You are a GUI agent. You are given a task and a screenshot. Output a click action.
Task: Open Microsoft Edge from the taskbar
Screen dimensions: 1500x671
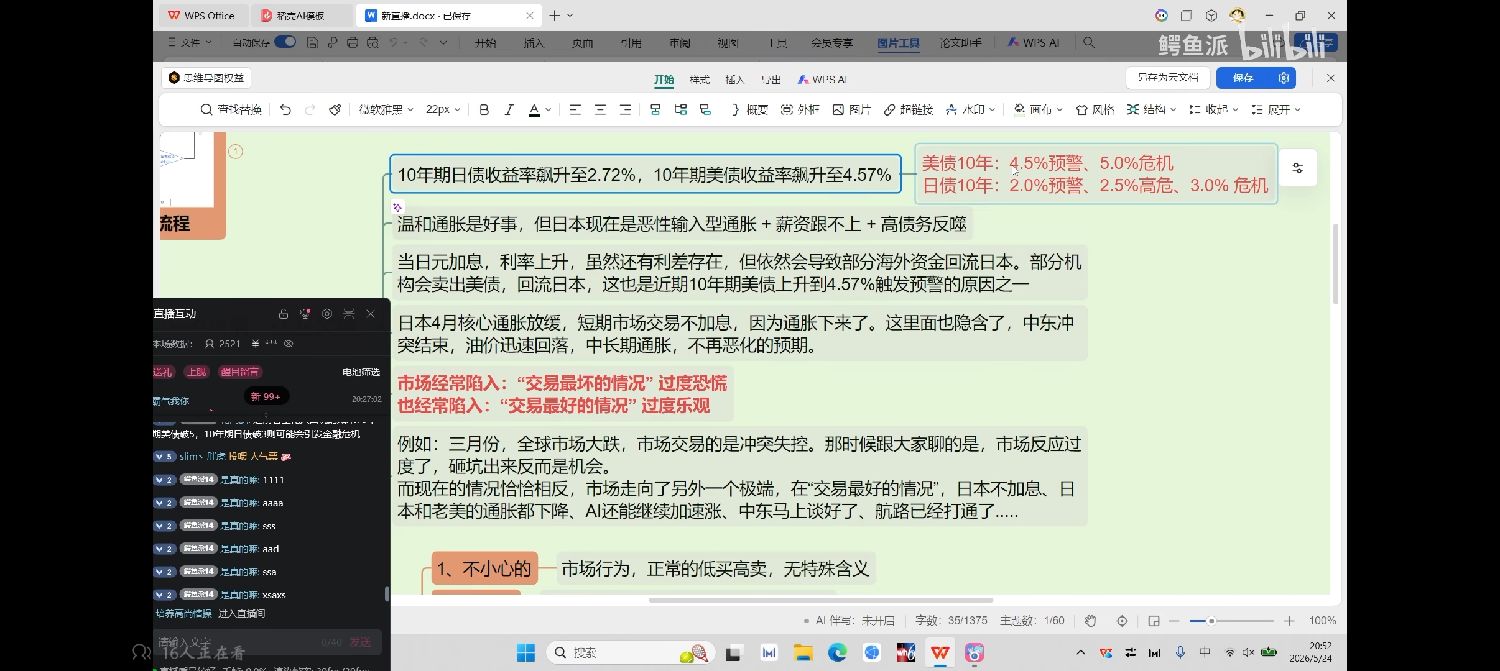(x=837, y=653)
